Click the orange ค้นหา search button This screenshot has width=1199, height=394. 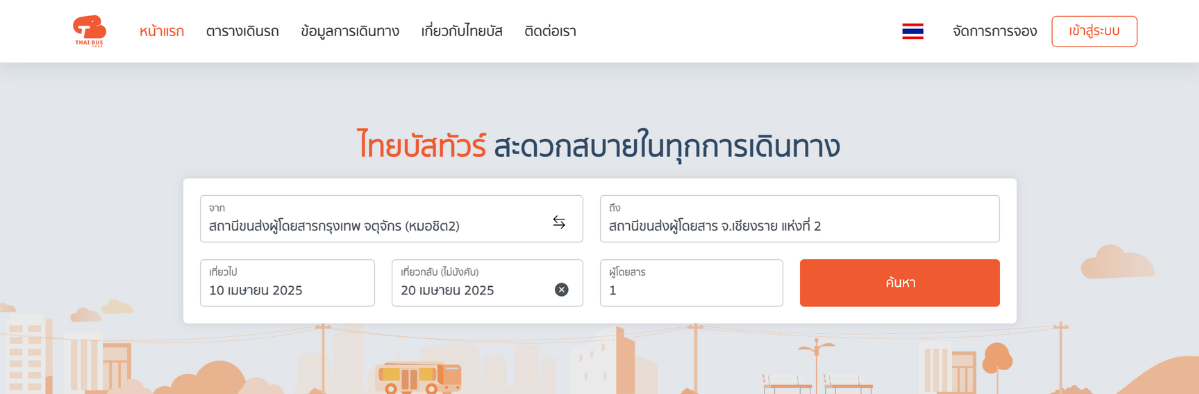click(900, 283)
